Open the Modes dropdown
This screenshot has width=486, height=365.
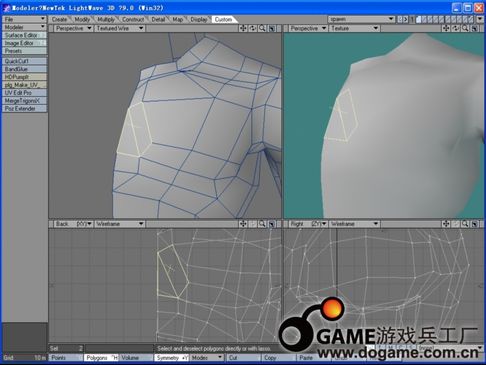(207, 358)
